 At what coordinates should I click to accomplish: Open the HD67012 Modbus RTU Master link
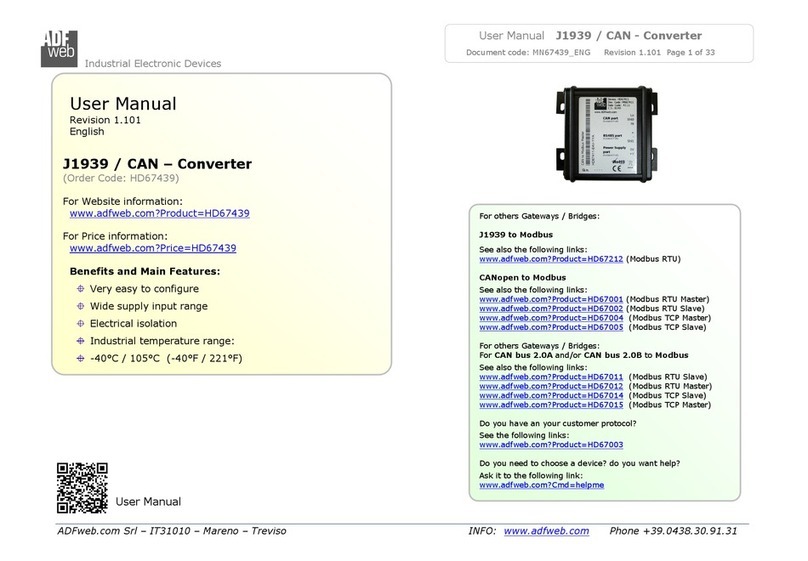(551, 386)
